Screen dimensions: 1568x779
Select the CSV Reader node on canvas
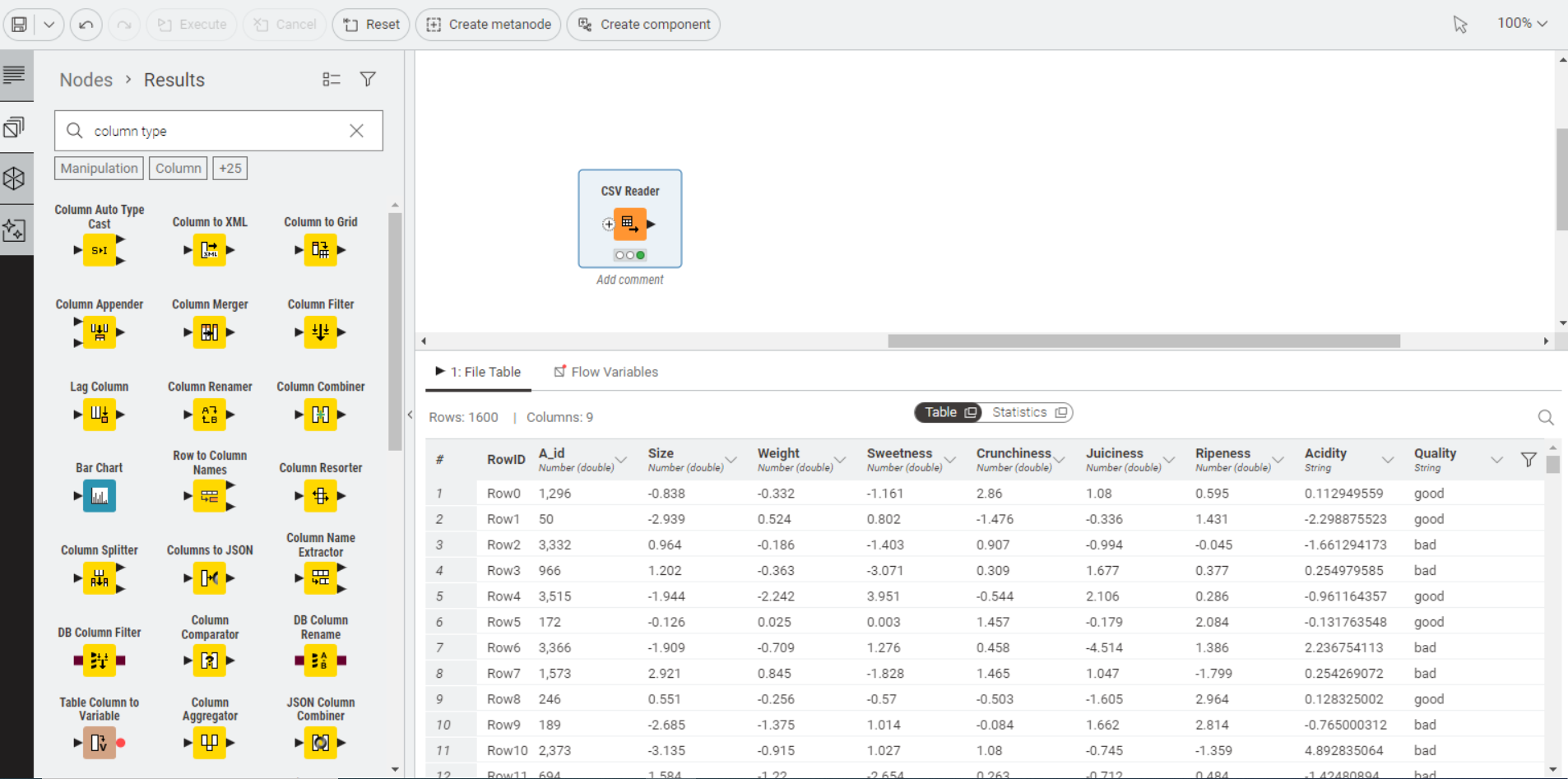pos(629,224)
